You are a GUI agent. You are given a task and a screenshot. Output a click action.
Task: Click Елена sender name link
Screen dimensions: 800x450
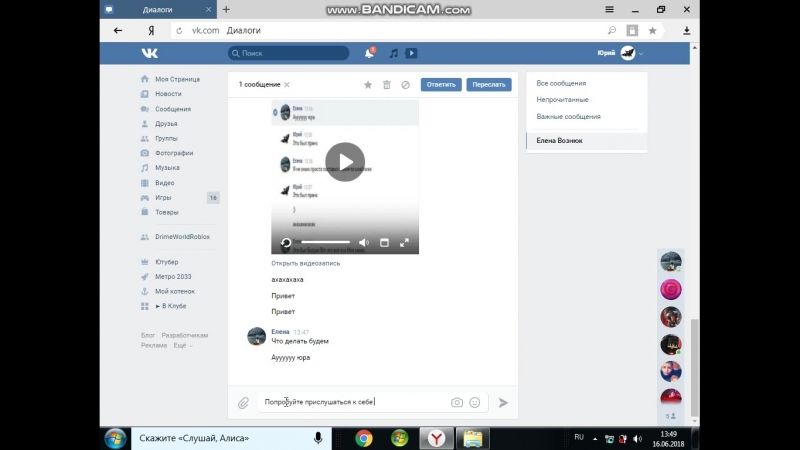(280, 332)
